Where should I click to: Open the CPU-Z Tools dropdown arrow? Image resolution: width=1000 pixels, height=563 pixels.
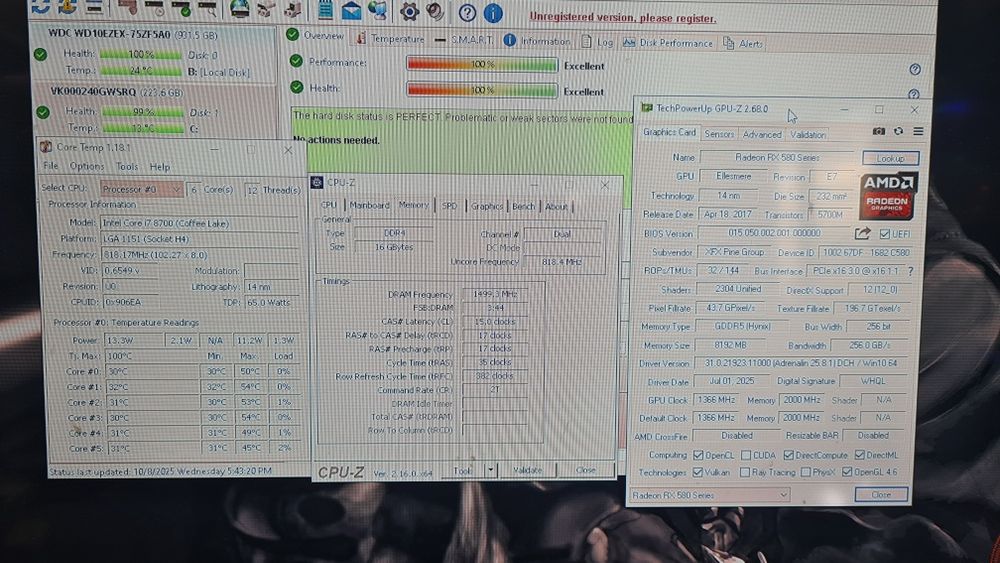[x=490, y=470]
